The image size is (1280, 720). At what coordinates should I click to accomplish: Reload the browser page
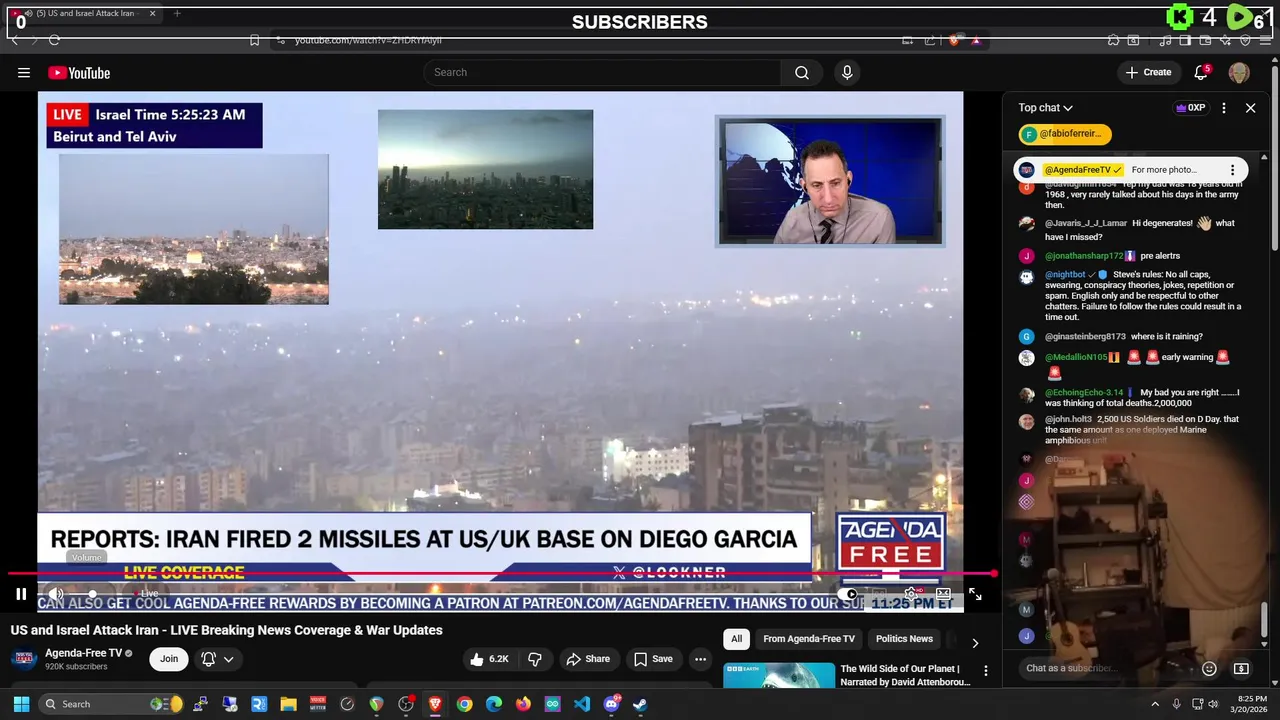click(54, 40)
